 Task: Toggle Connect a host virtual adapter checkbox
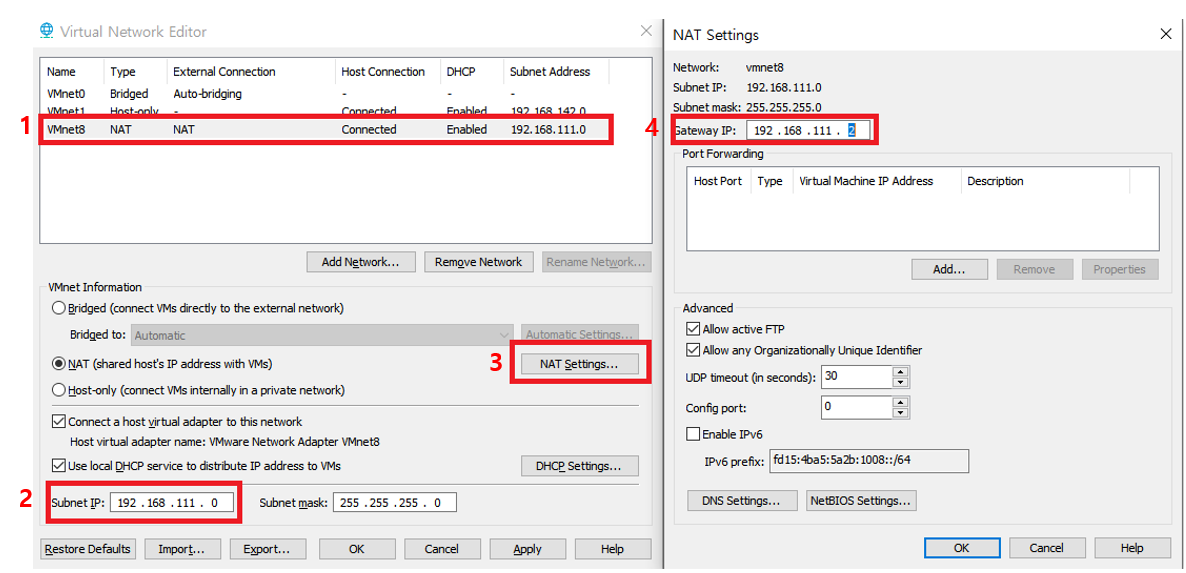point(59,422)
